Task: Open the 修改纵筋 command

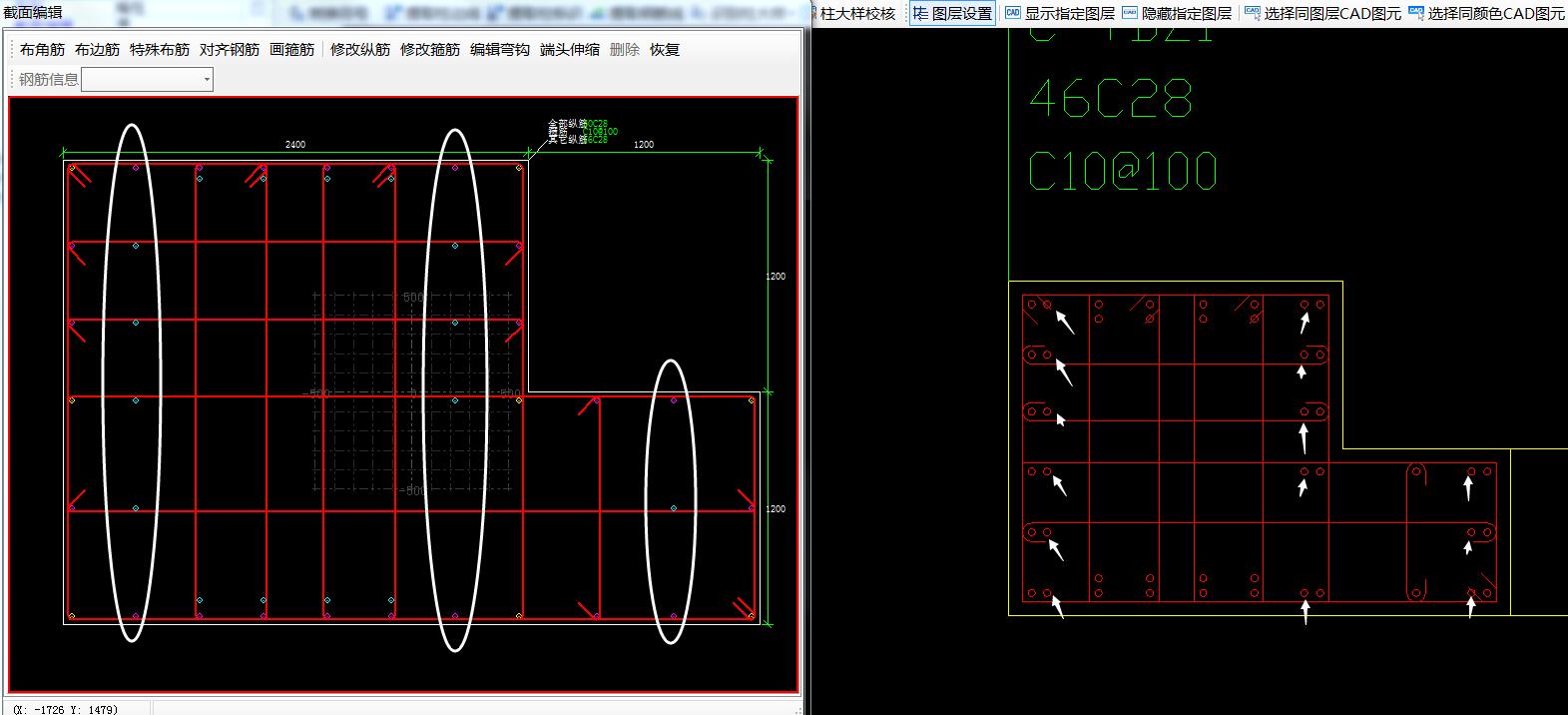Action: click(360, 50)
